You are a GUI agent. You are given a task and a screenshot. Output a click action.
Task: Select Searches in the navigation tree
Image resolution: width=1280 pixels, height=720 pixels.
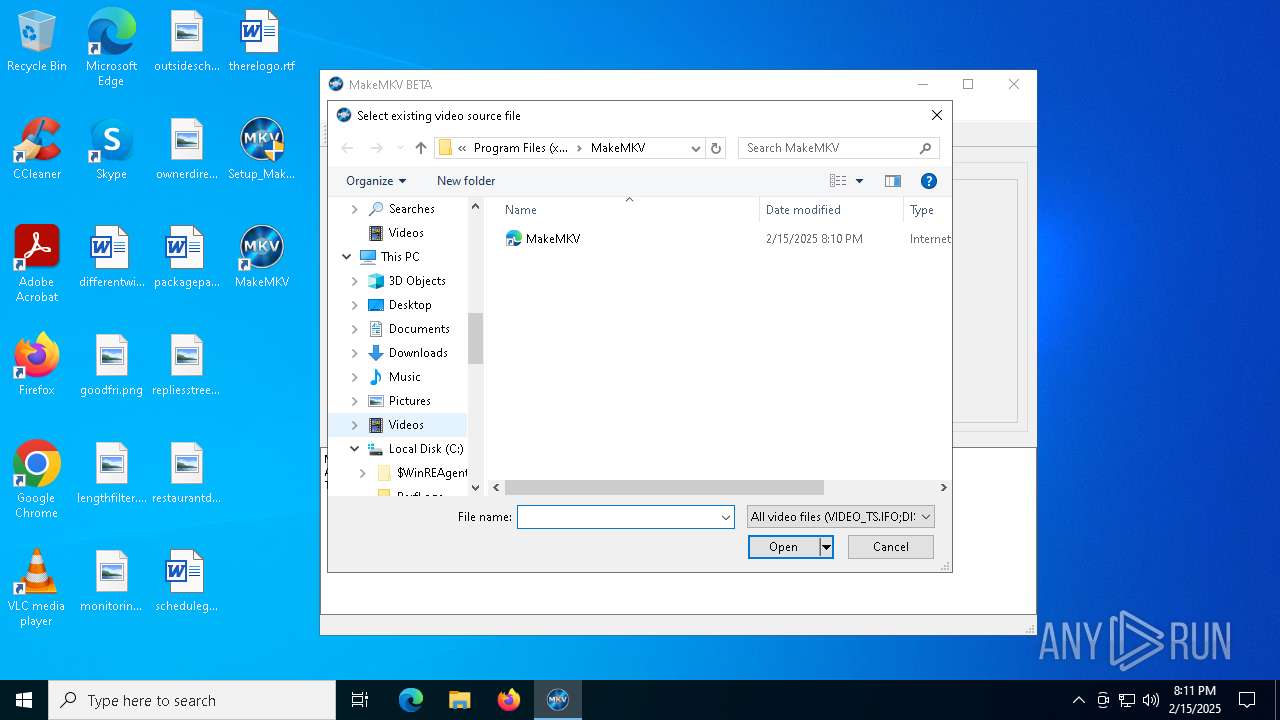[x=411, y=209]
